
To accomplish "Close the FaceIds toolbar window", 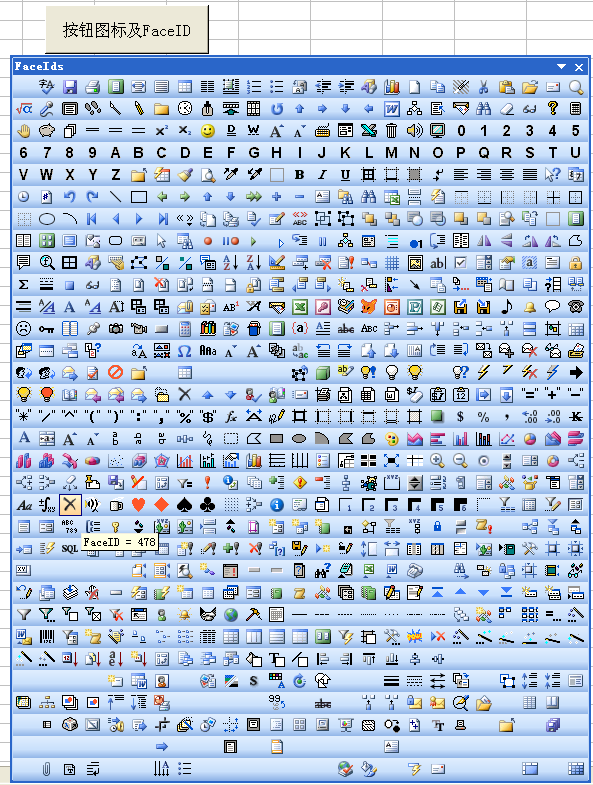I will pos(579,67).
